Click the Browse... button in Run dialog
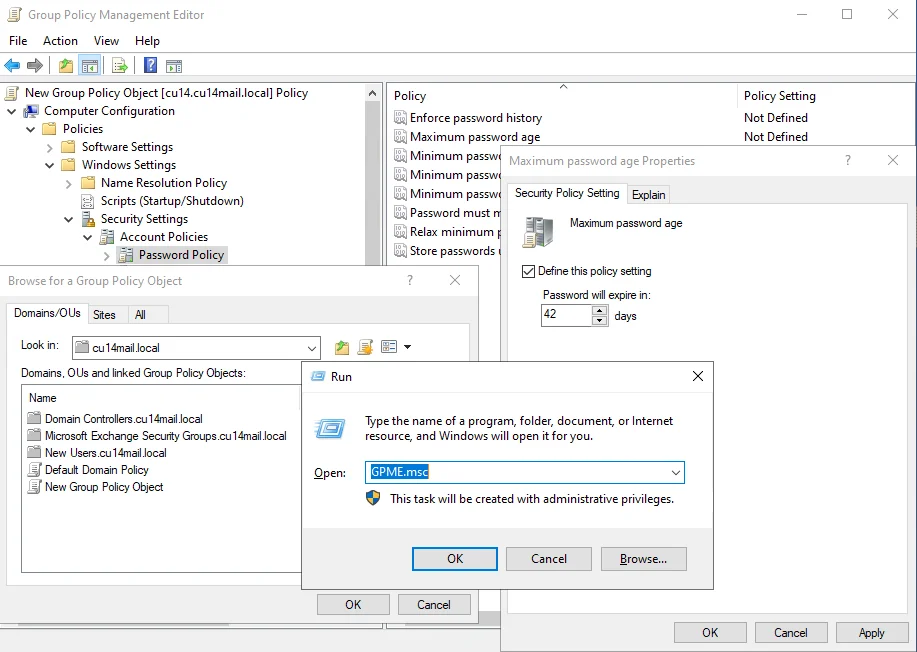Screen dimensions: 917x652 point(643,559)
